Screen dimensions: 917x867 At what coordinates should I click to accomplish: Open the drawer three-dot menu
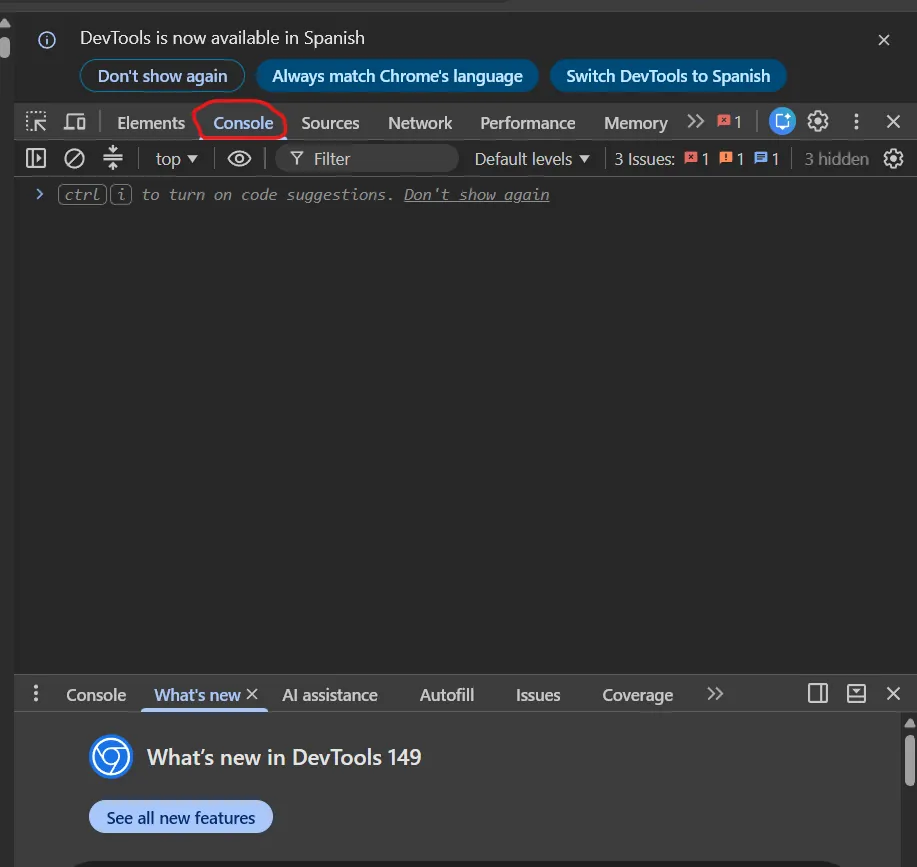point(36,693)
